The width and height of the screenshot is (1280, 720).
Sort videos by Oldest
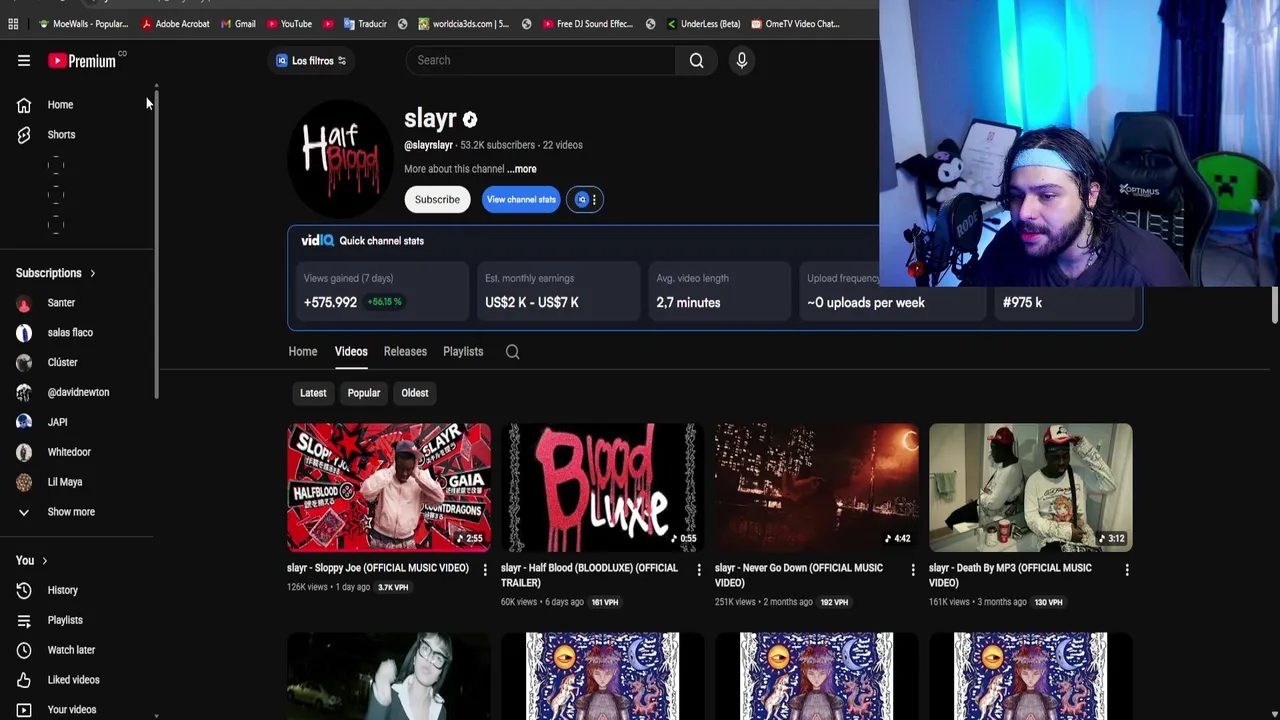[414, 393]
